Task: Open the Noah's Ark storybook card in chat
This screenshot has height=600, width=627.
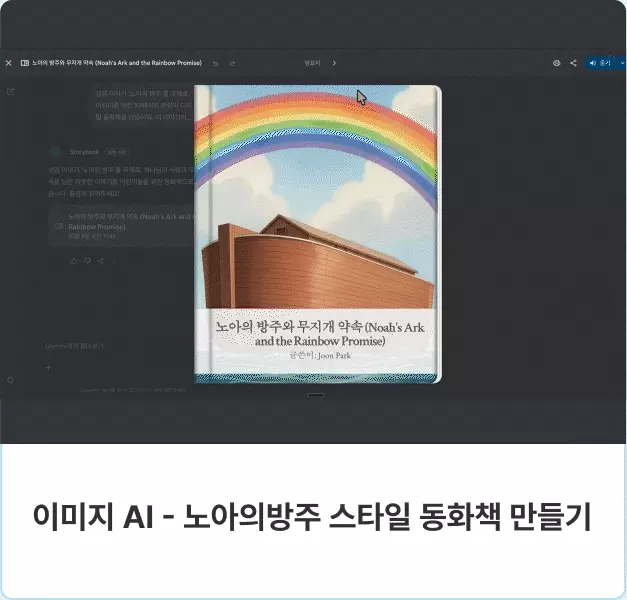Action: tap(122, 226)
